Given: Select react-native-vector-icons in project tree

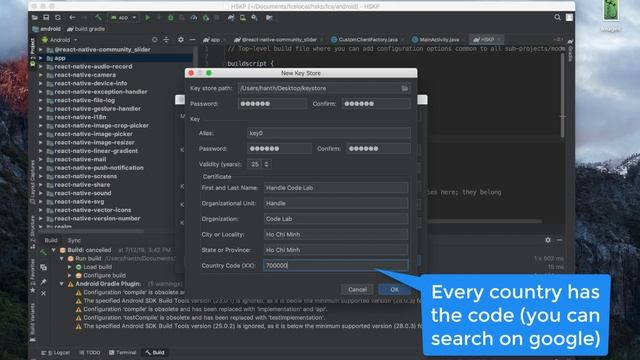Looking at the screenshot, I should (93, 210).
